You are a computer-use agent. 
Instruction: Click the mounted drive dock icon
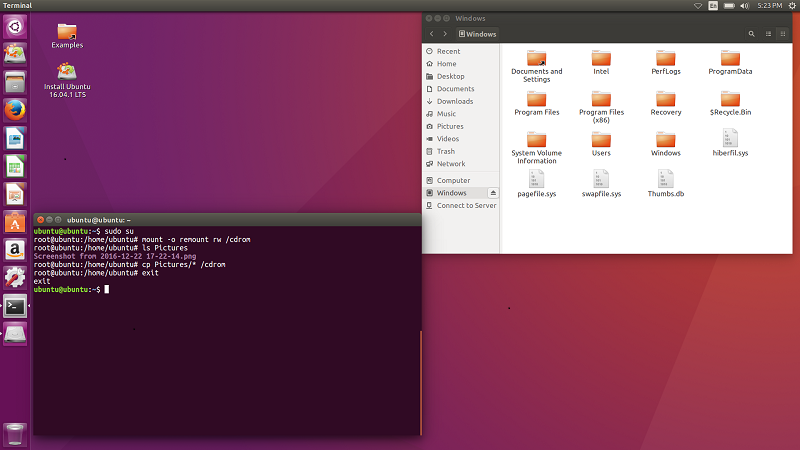[x=15, y=334]
